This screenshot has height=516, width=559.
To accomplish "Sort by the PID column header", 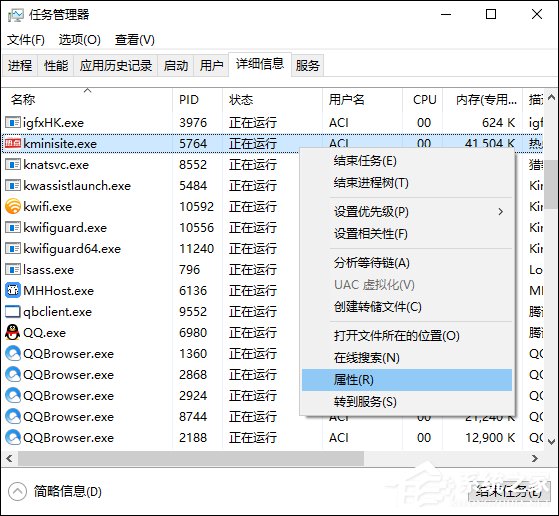I will [197, 99].
